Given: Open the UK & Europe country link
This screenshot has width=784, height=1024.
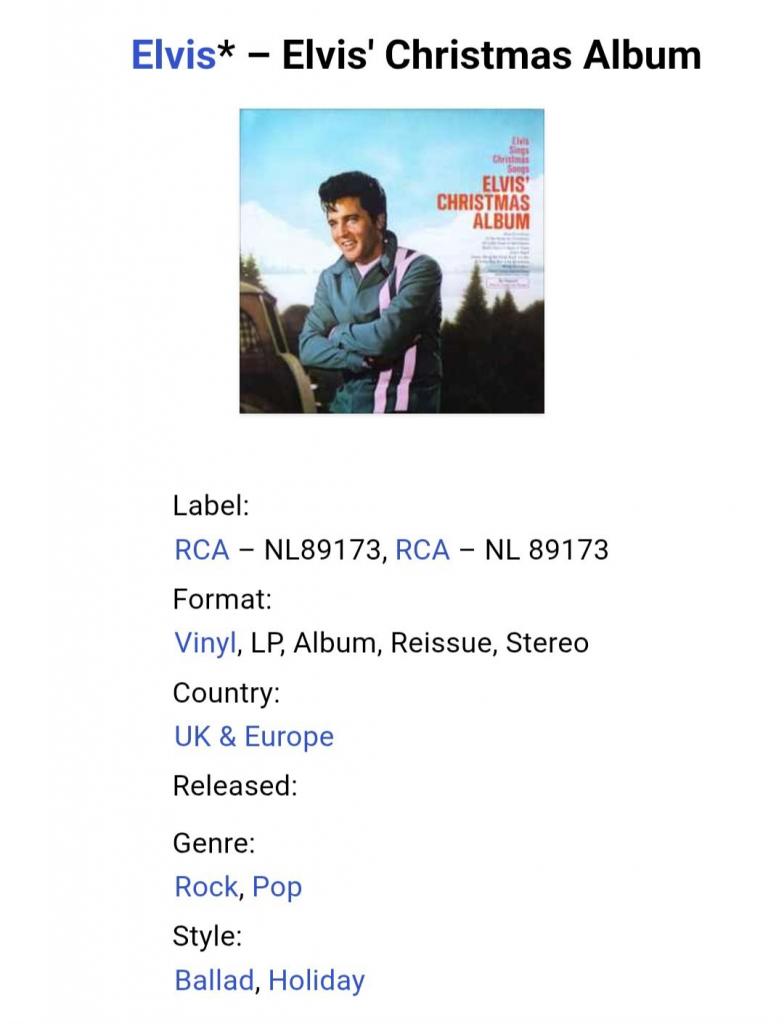Looking at the screenshot, I should 254,737.
